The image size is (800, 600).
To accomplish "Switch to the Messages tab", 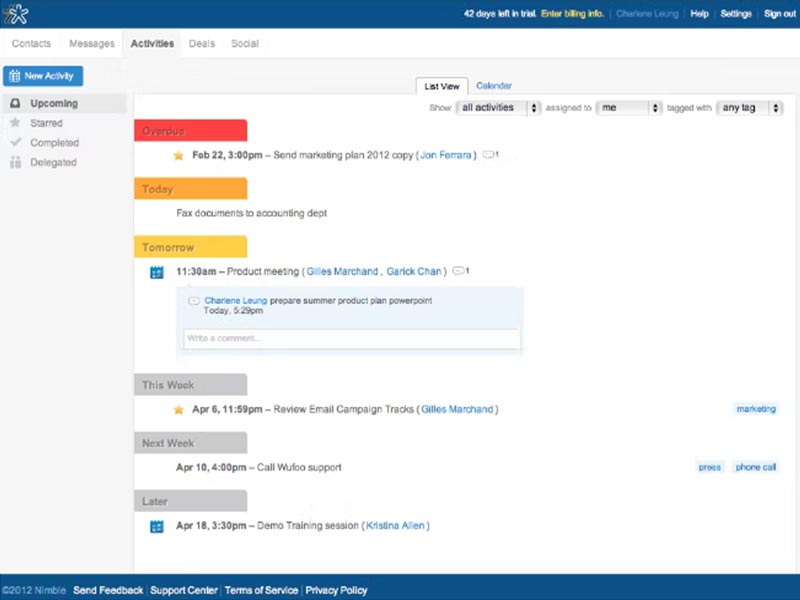I will (x=92, y=43).
